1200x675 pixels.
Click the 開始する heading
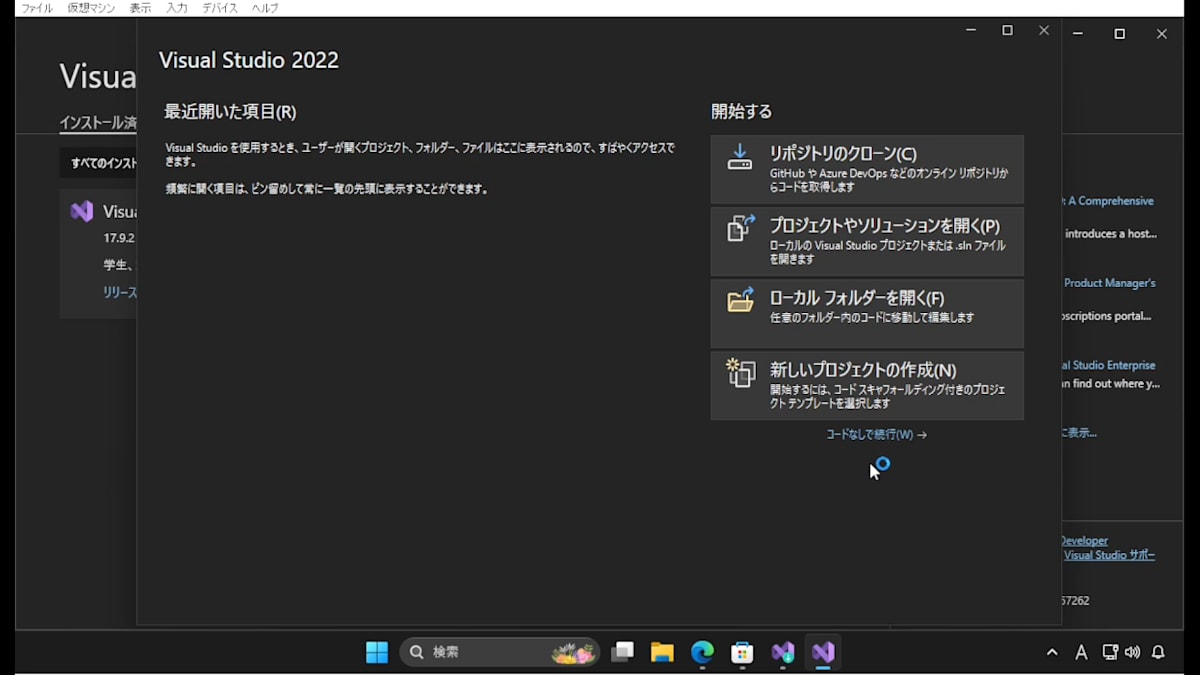click(741, 112)
